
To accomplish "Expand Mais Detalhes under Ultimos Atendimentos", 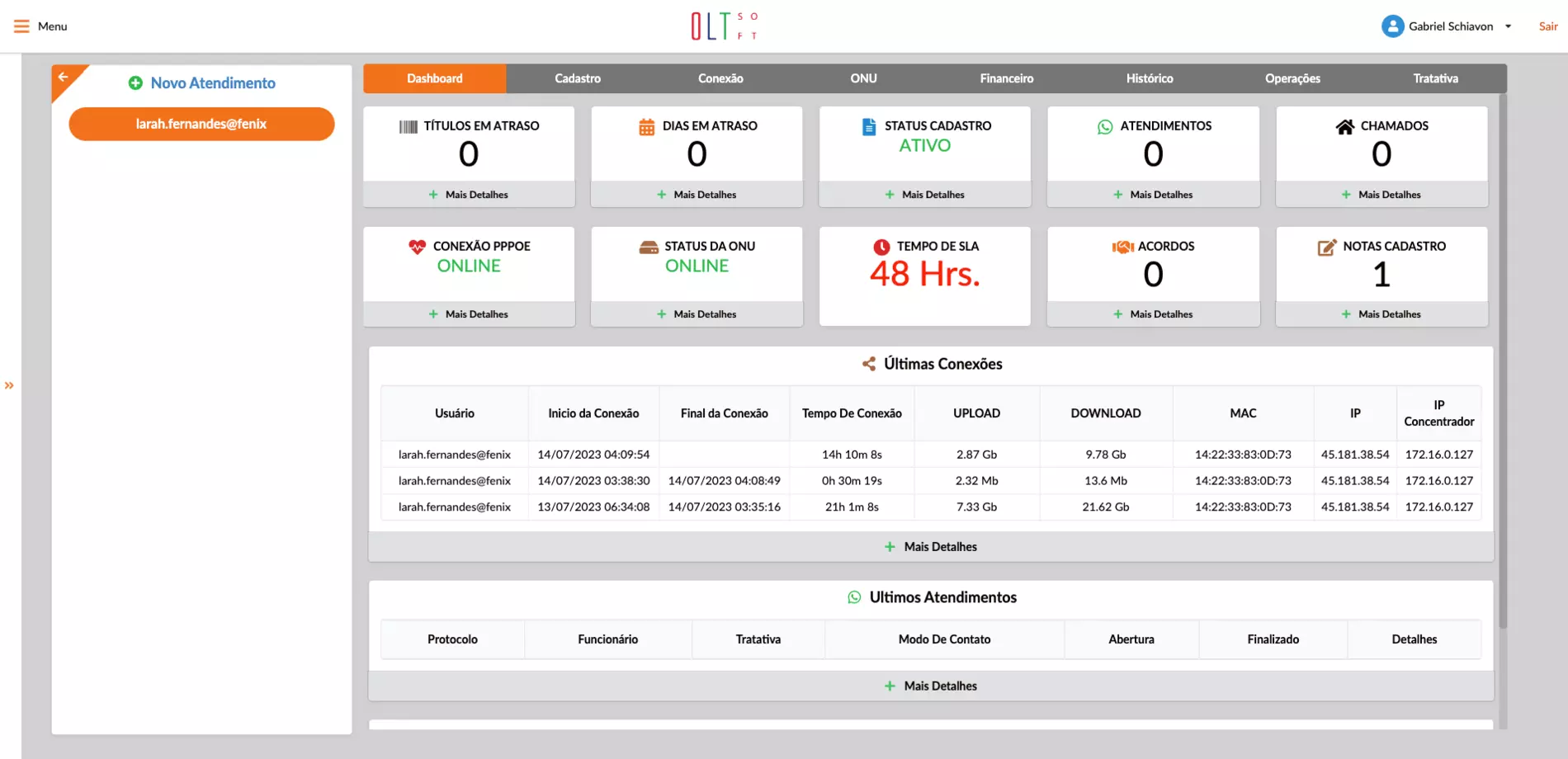I will (x=931, y=686).
